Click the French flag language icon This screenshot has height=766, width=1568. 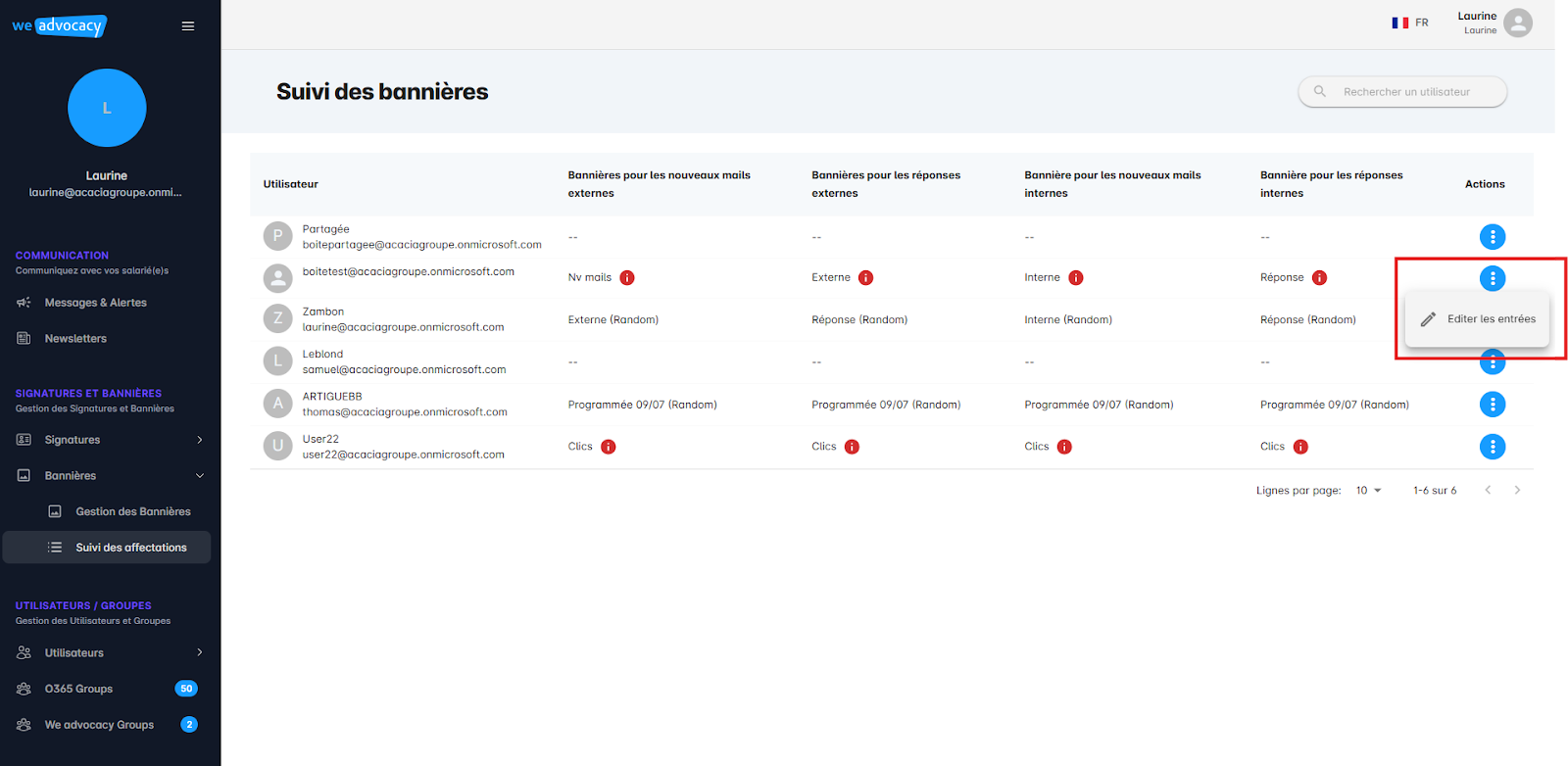click(1400, 23)
